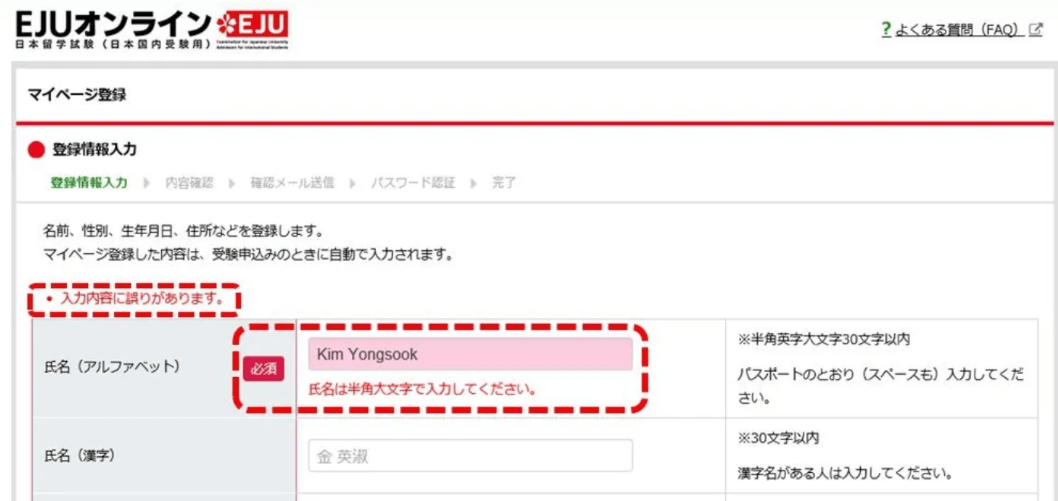This screenshot has height=501, width=1058.
Task: Select the 登録情報入力 step in progress bar
Action: pyautogui.click(x=89, y=183)
